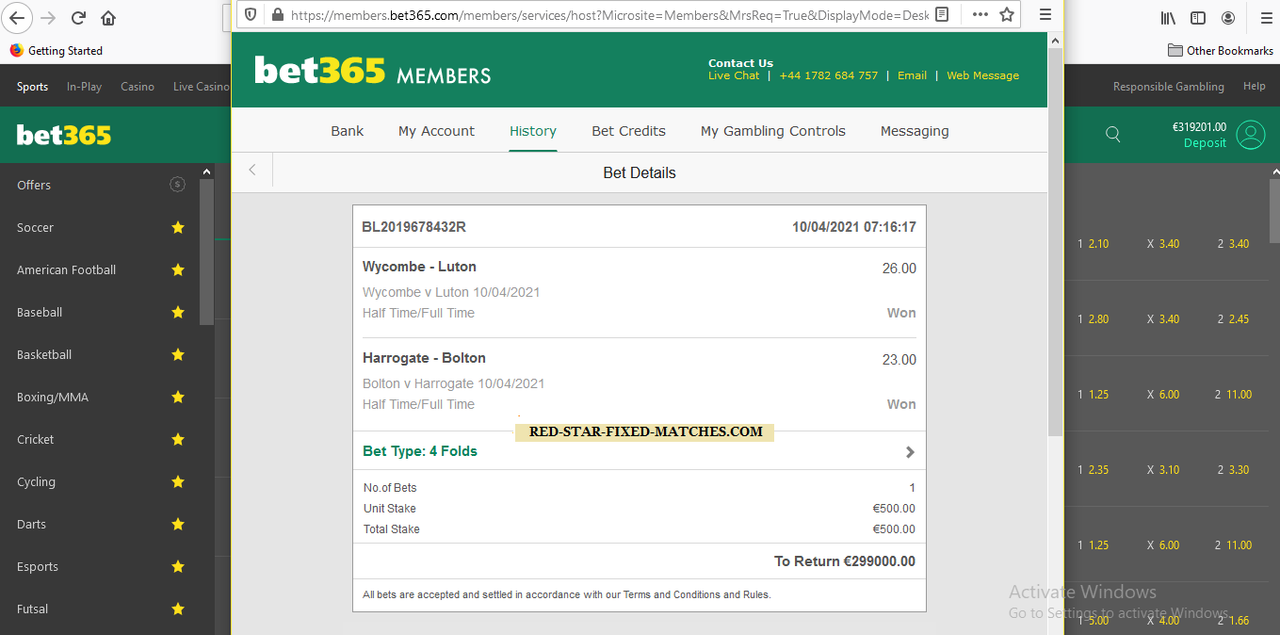Open the account profile avatar icon
Image resolution: width=1280 pixels, height=635 pixels.
point(1251,135)
